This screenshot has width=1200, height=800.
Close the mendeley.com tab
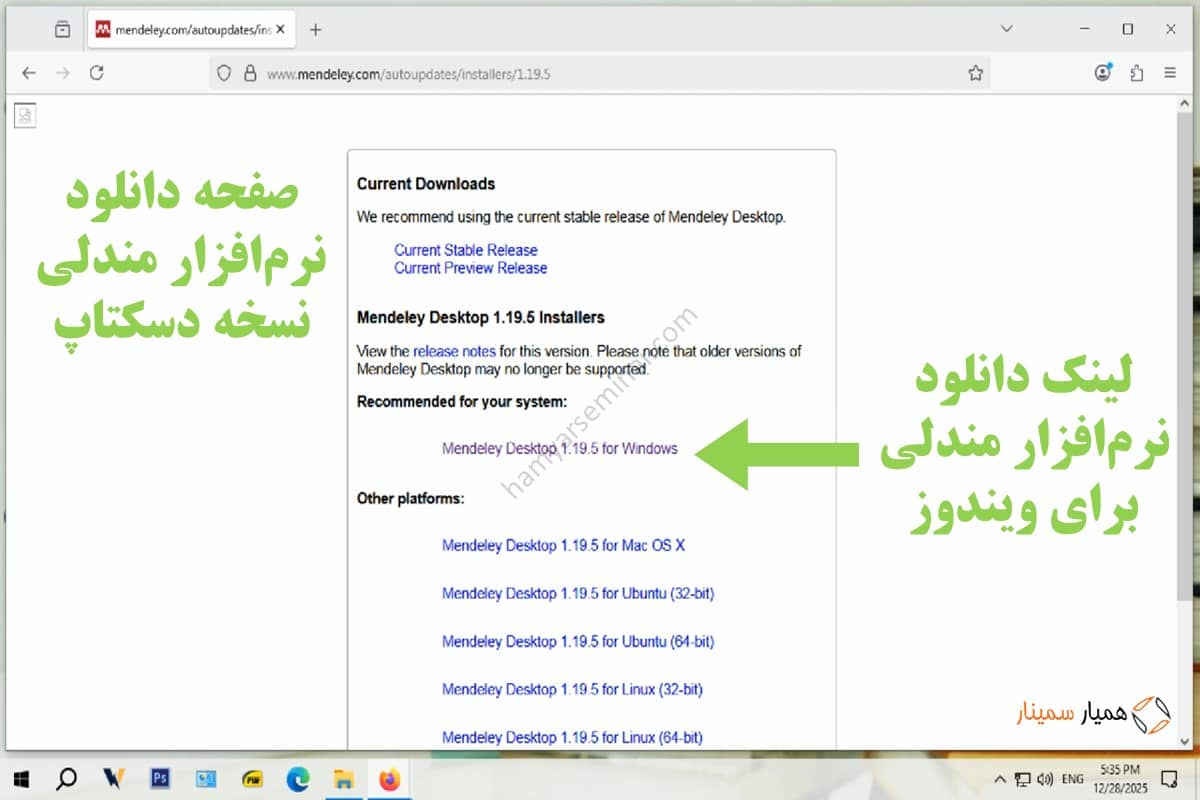click(x=281, y=29)
